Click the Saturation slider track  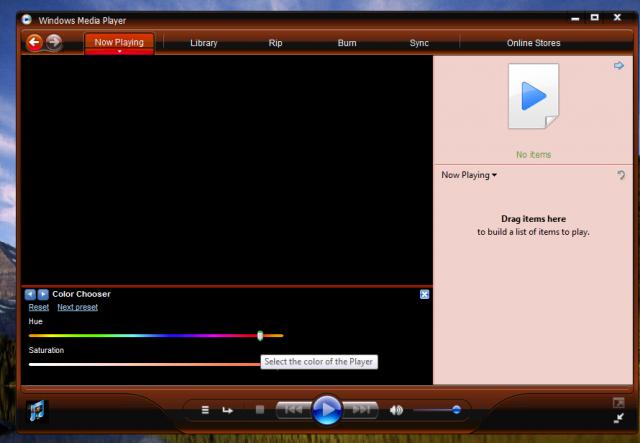click(x=145, y=364)
